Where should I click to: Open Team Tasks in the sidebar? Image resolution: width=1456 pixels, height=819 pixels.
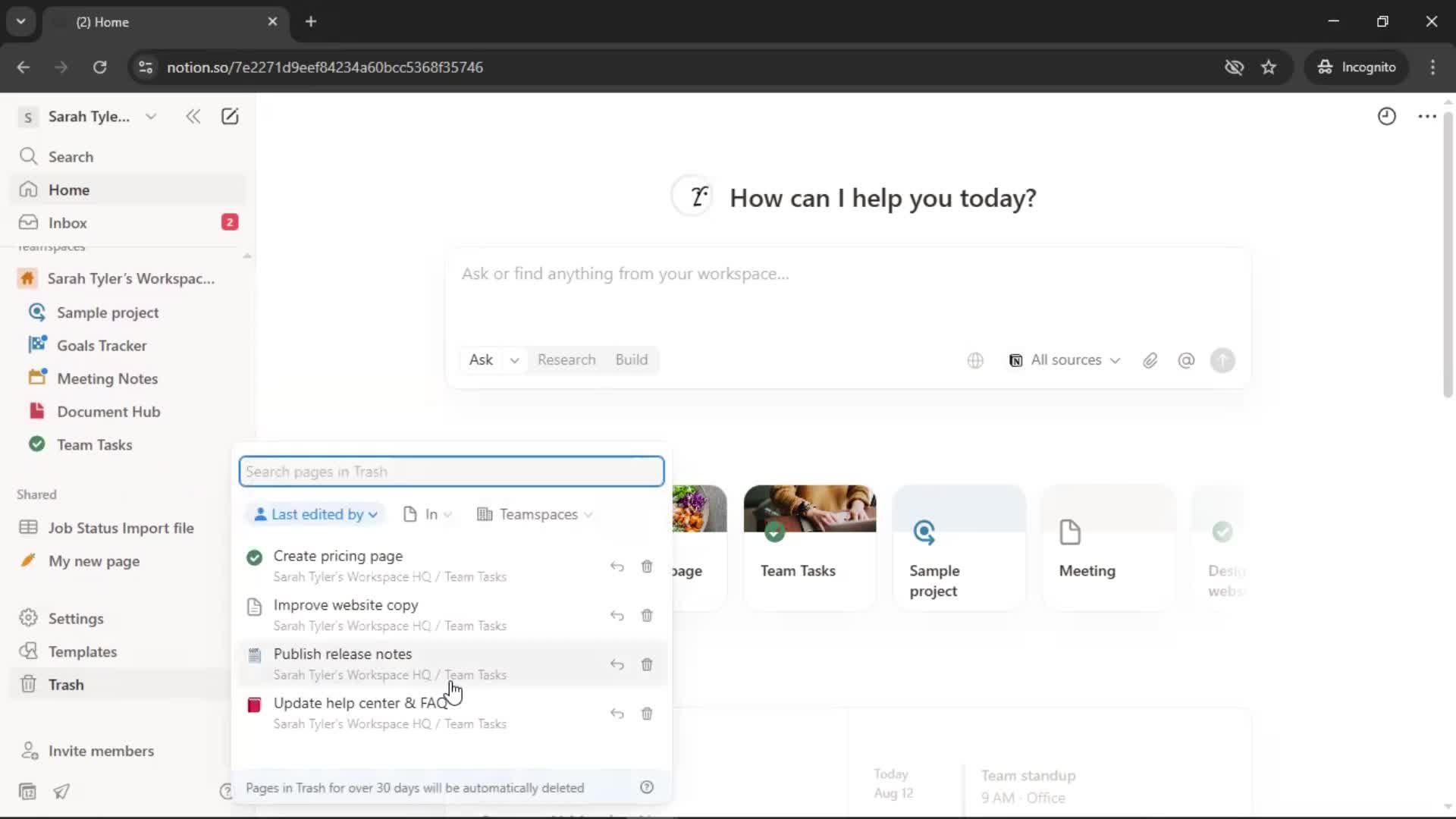pyautogui.click(x=127, y=444)
